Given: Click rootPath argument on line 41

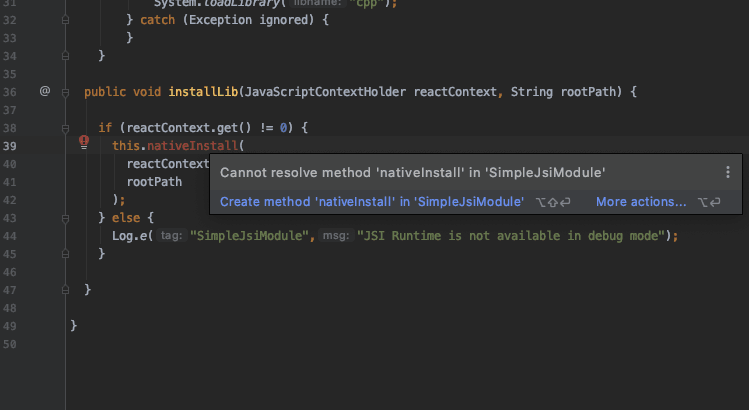Looking at the screenshot, I should (154, 182).
